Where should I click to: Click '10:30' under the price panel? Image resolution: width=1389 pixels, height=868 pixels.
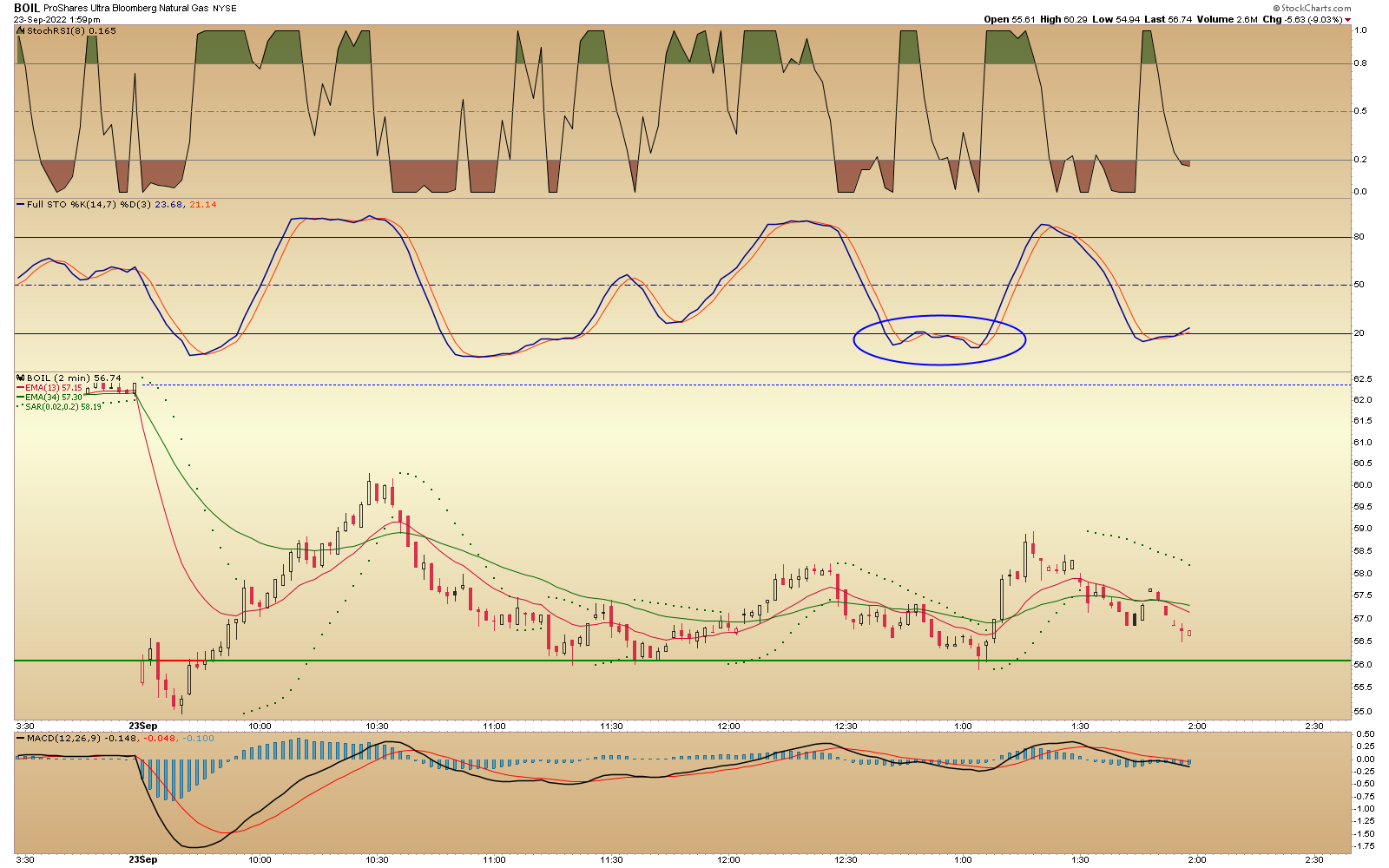point(377,726)
